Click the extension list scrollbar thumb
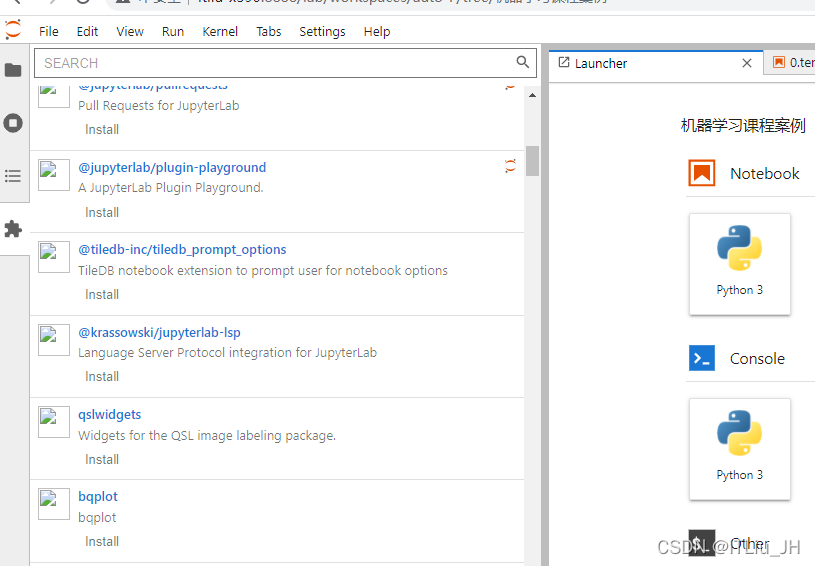 [x=532, y=161]
